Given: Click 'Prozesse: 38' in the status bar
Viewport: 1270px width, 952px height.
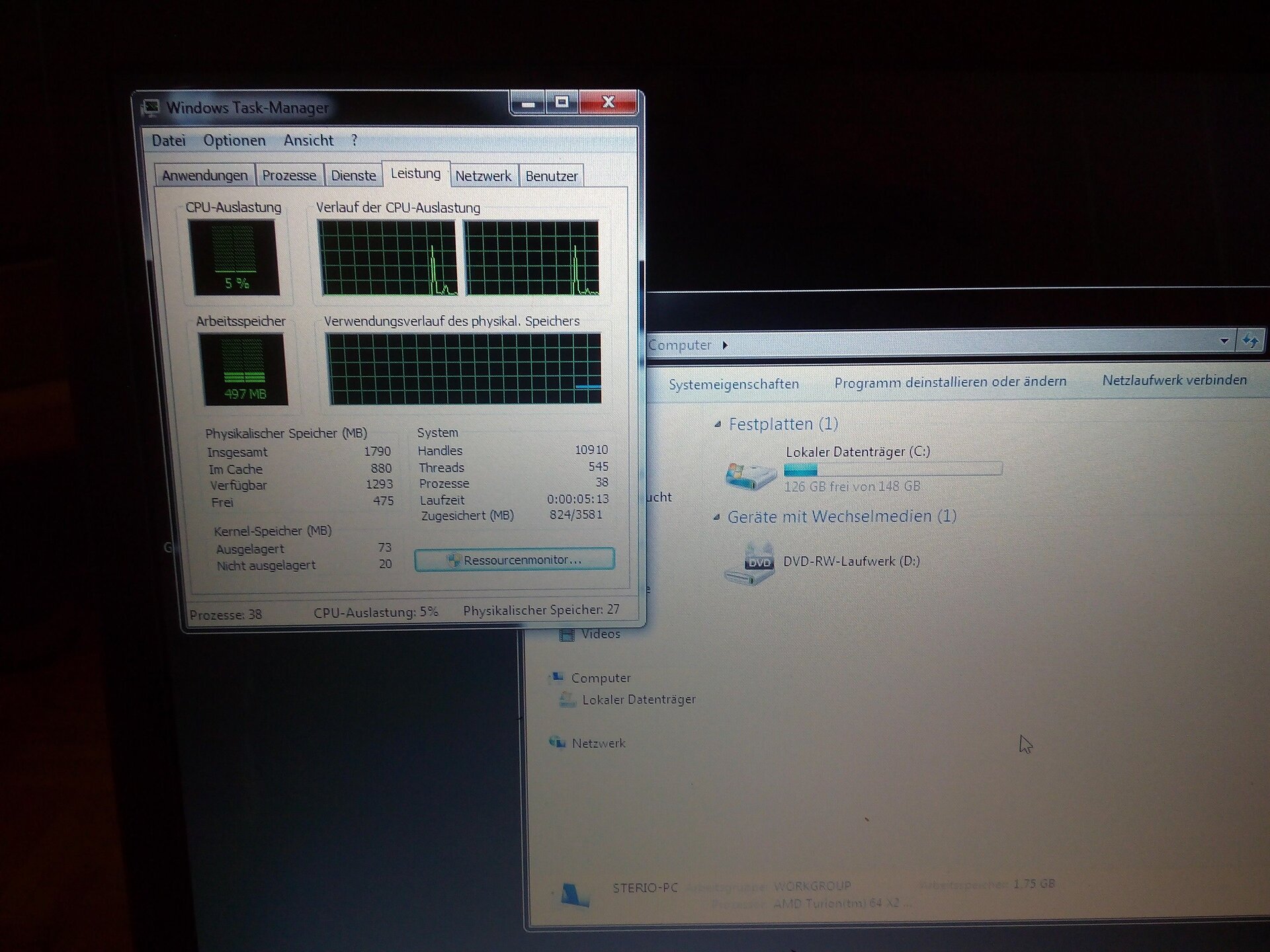Looking at the screenshot, I should (226, 615).
